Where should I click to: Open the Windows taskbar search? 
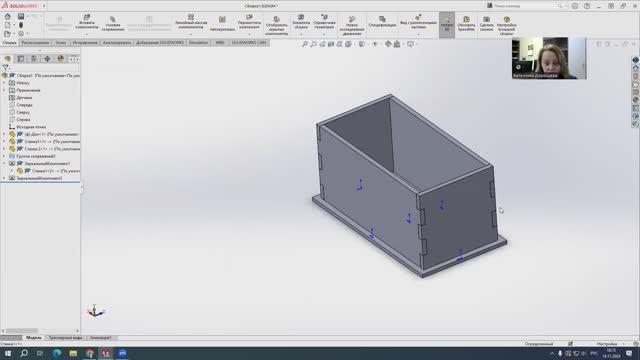click(x=24, y=353)
